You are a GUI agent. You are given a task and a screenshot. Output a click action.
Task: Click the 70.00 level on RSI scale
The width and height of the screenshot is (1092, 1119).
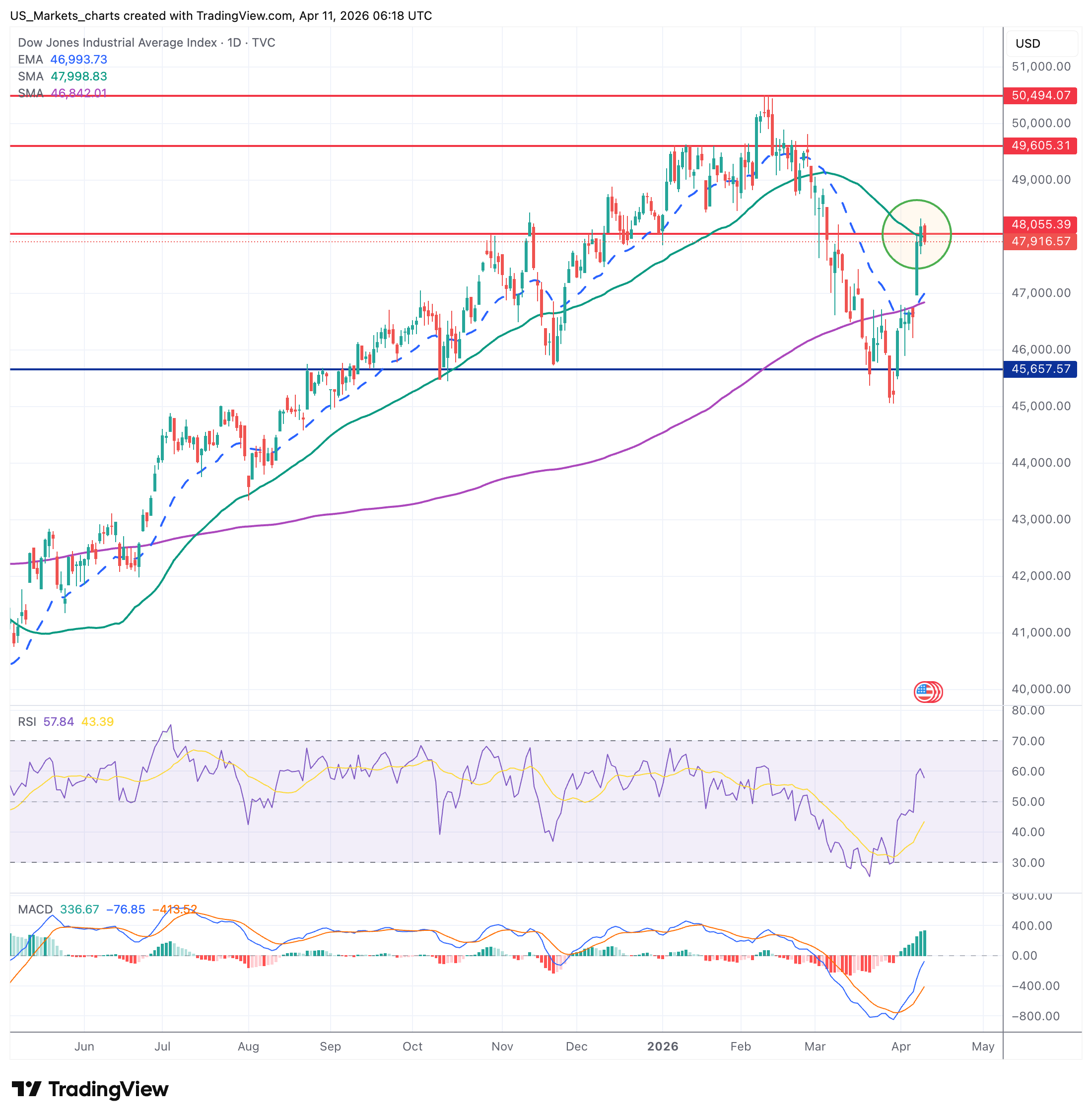click(1028, 741)
